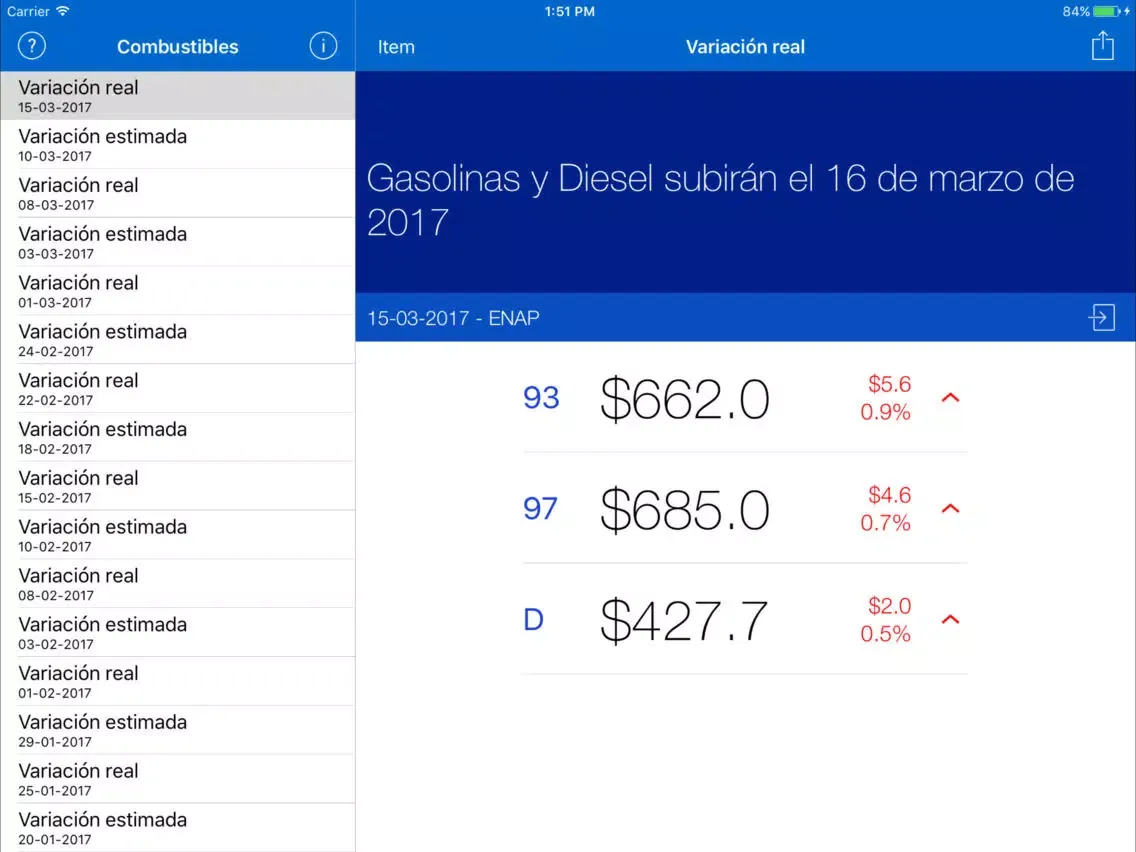Select Variación real 01-02-2017
Image resolution: width=1136 pixels, height=852 pixels.
tap(178, 682)
